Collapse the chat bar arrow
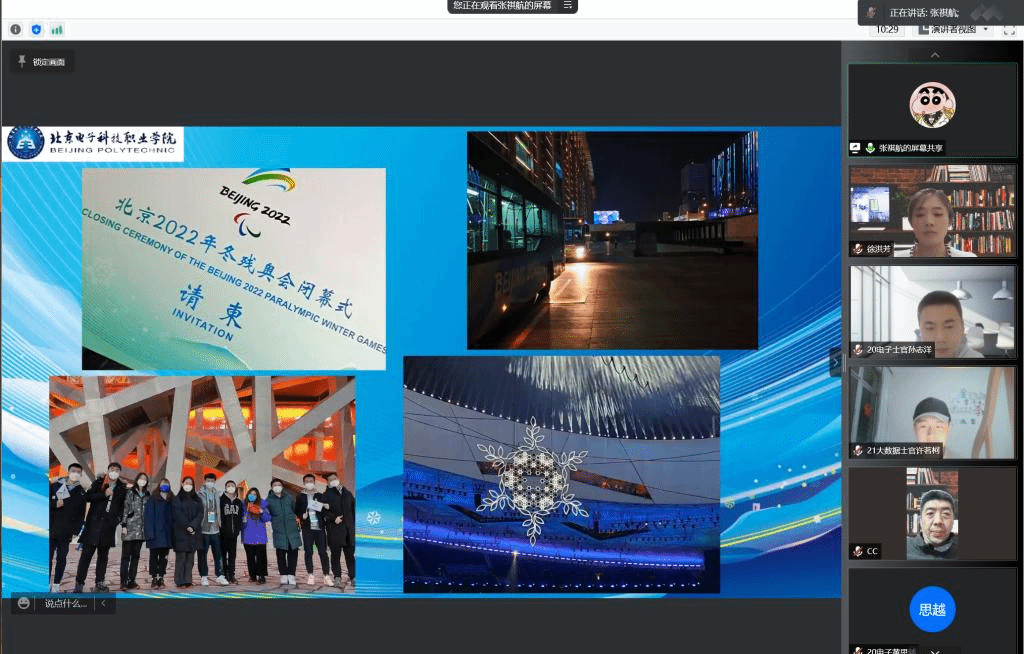1024x654 pixels. pyautogui.click(x=103, y=603)
